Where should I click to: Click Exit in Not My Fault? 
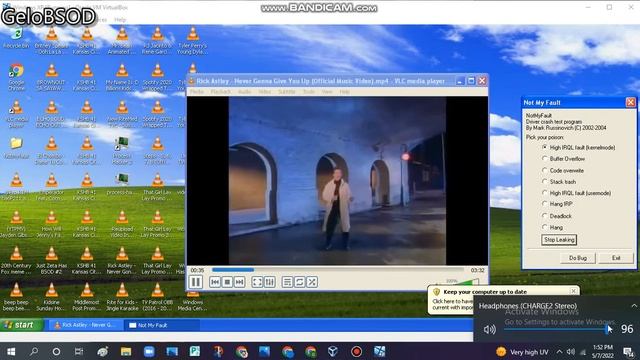(616, 258)
